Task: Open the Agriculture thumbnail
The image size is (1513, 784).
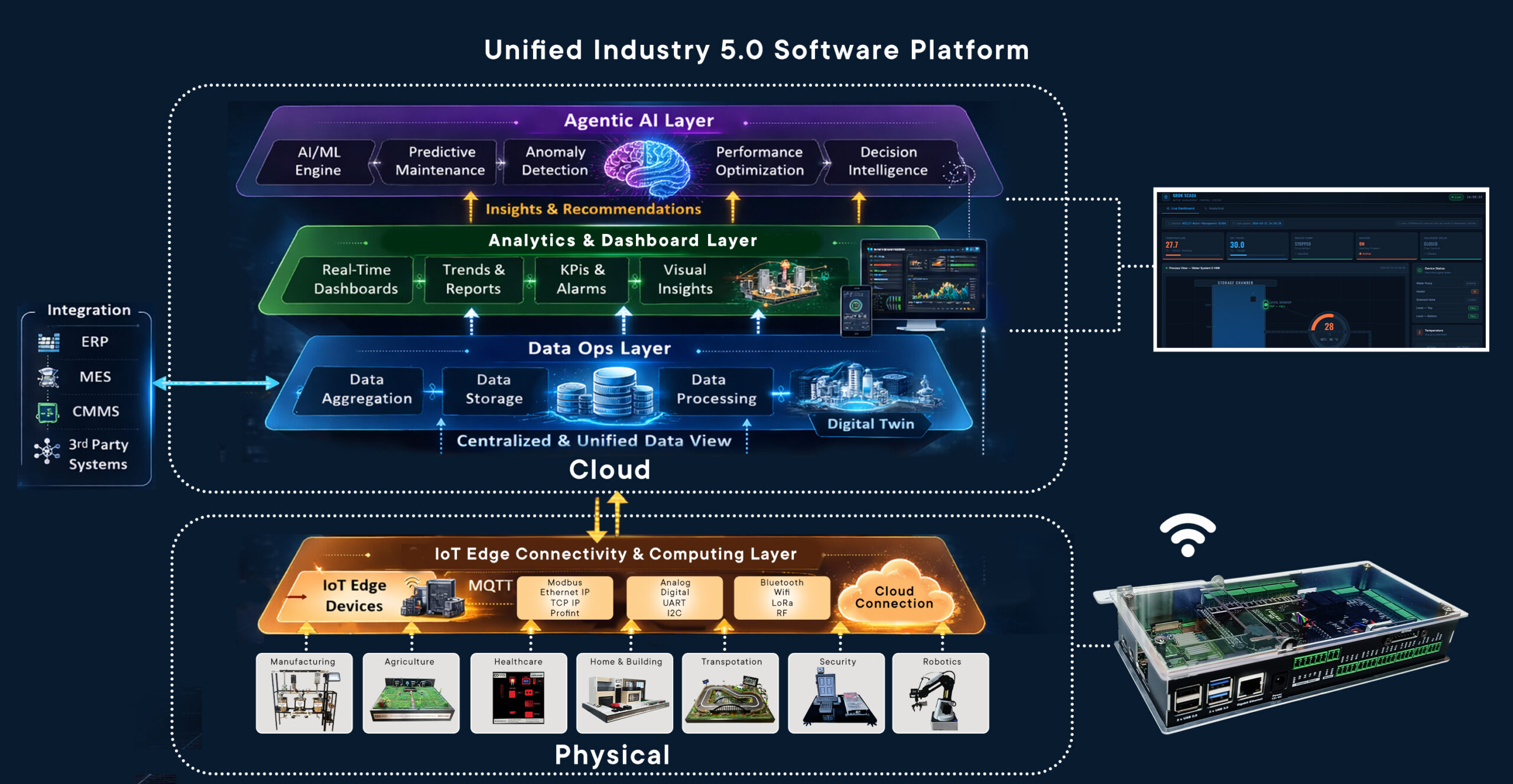Action: [411, 692]
